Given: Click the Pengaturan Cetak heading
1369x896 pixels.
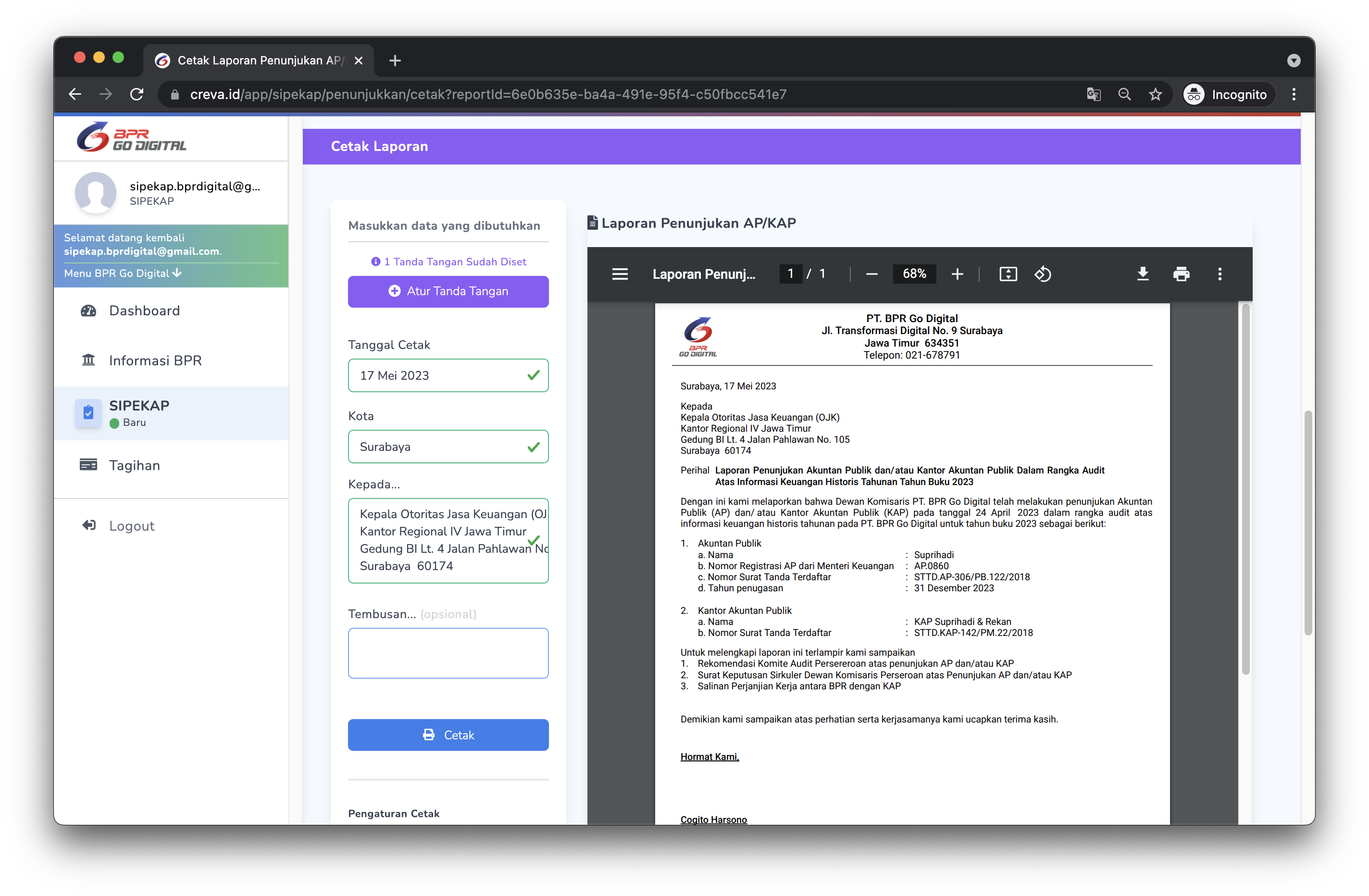Looking at the screenshot, I should (394, 813).
